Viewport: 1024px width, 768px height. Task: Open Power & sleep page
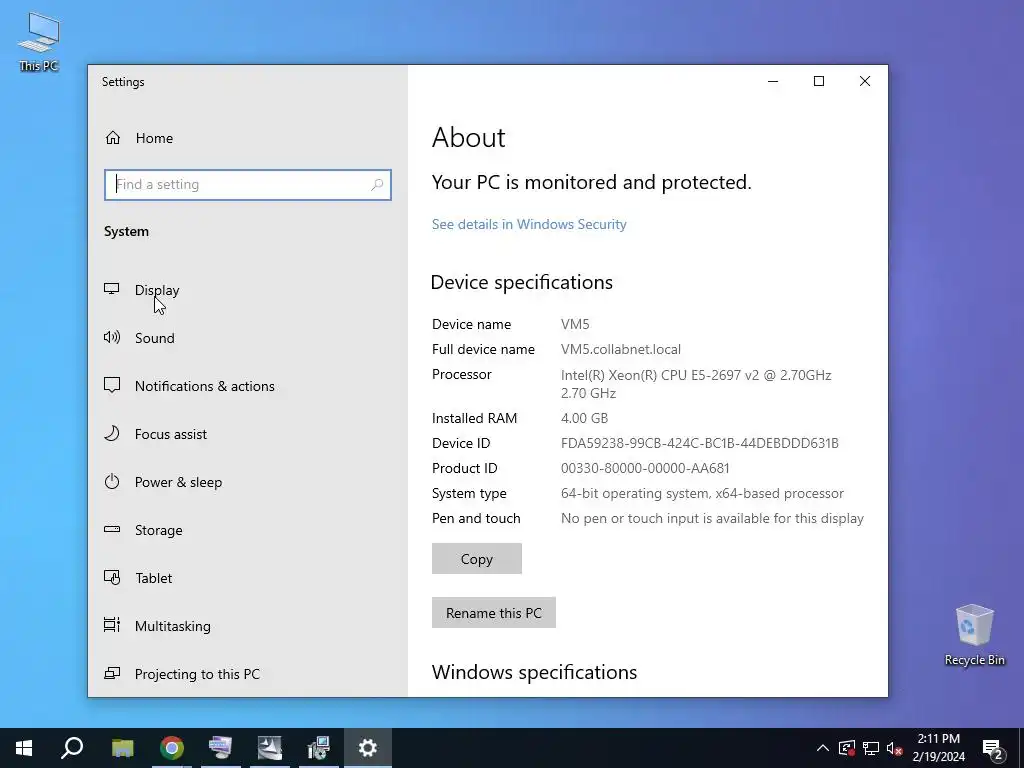(178, 482)
